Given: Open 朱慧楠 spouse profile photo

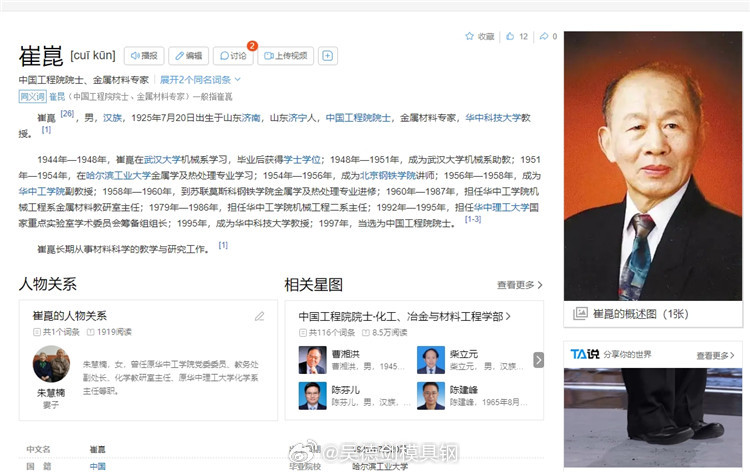Looking at the screenshot, I should 51,364.
